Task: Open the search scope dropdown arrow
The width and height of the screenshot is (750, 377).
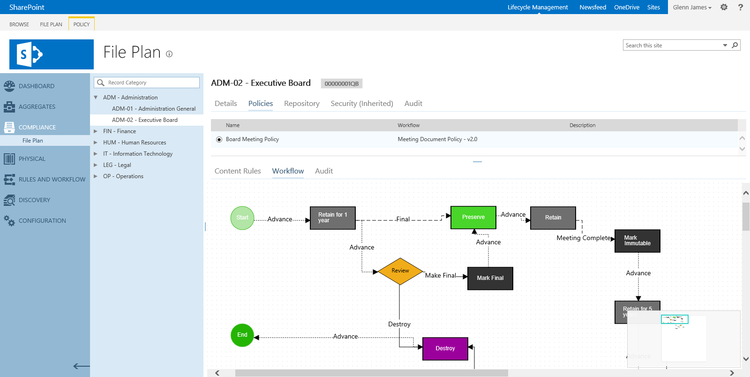Action: (x=725, y=45)
